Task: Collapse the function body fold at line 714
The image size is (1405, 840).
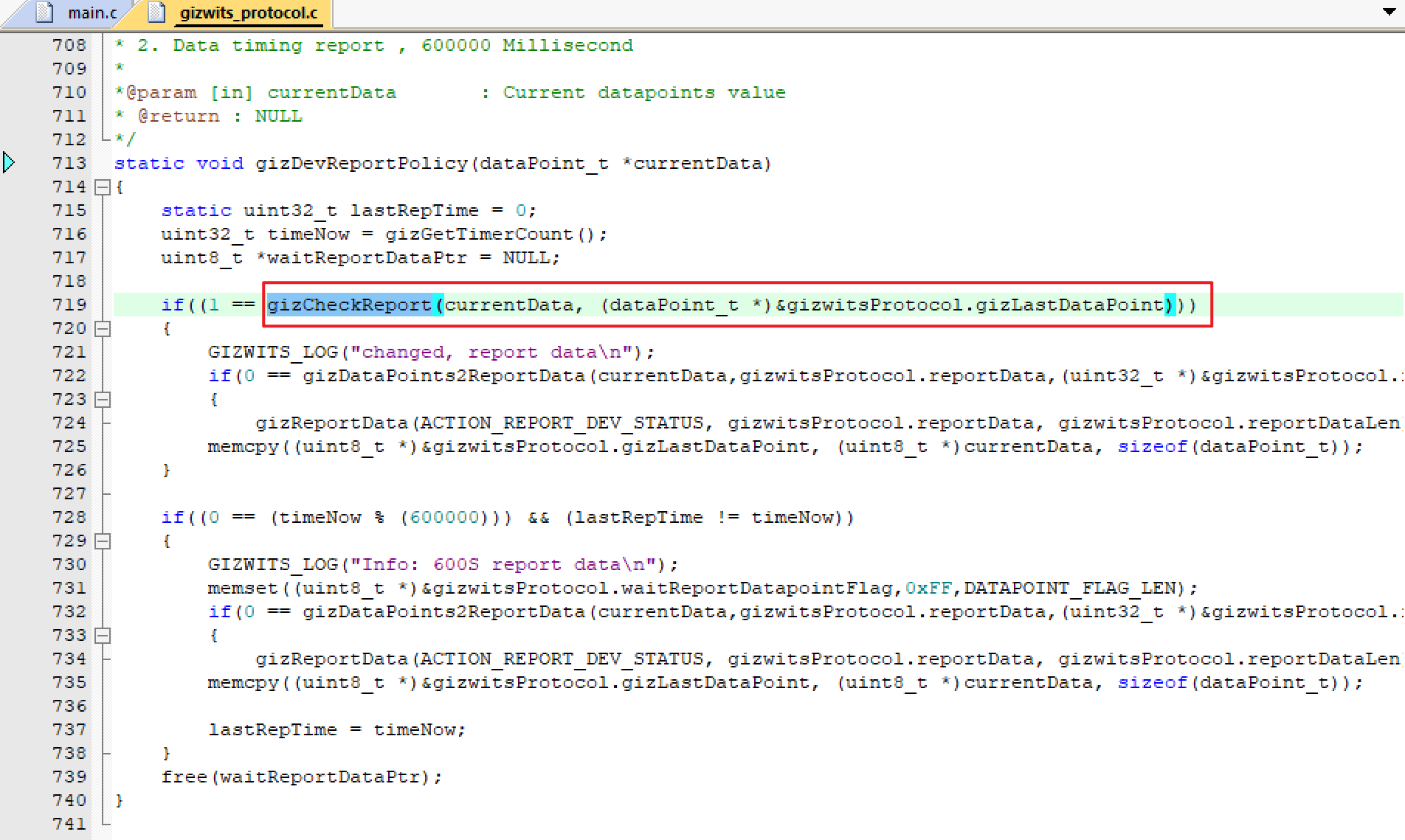Action: [103, 187]
